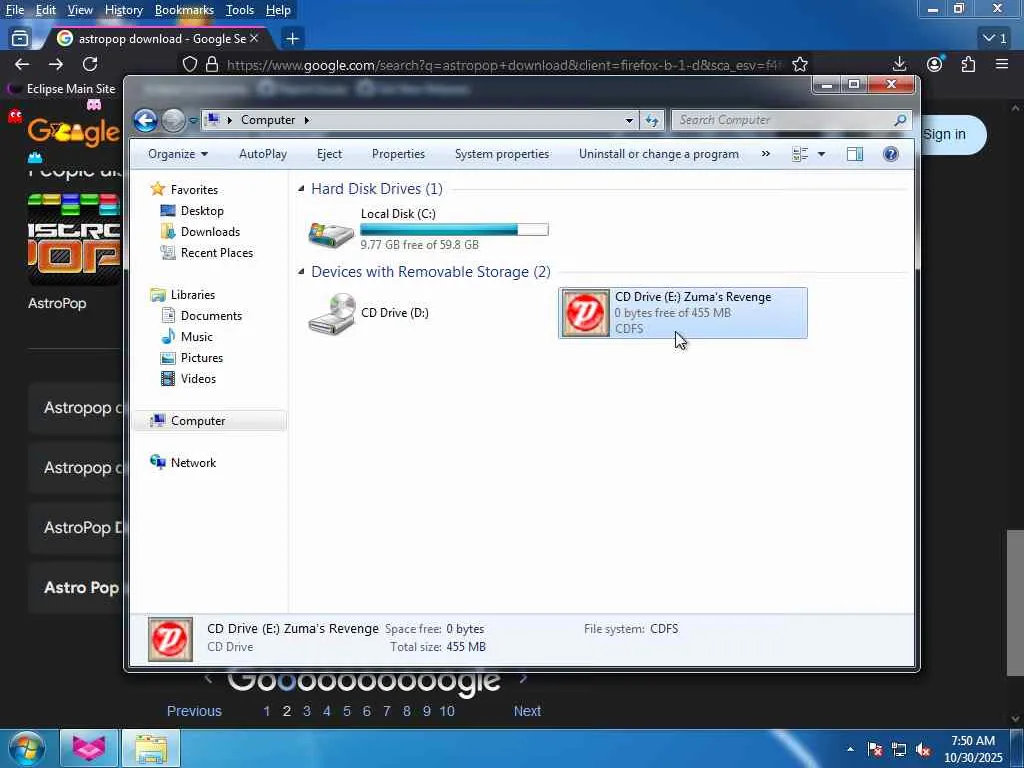The image size is (1024, 768).
Task: Click the Local Disk (C:) usage bar
Action: [x=454, y=229]
